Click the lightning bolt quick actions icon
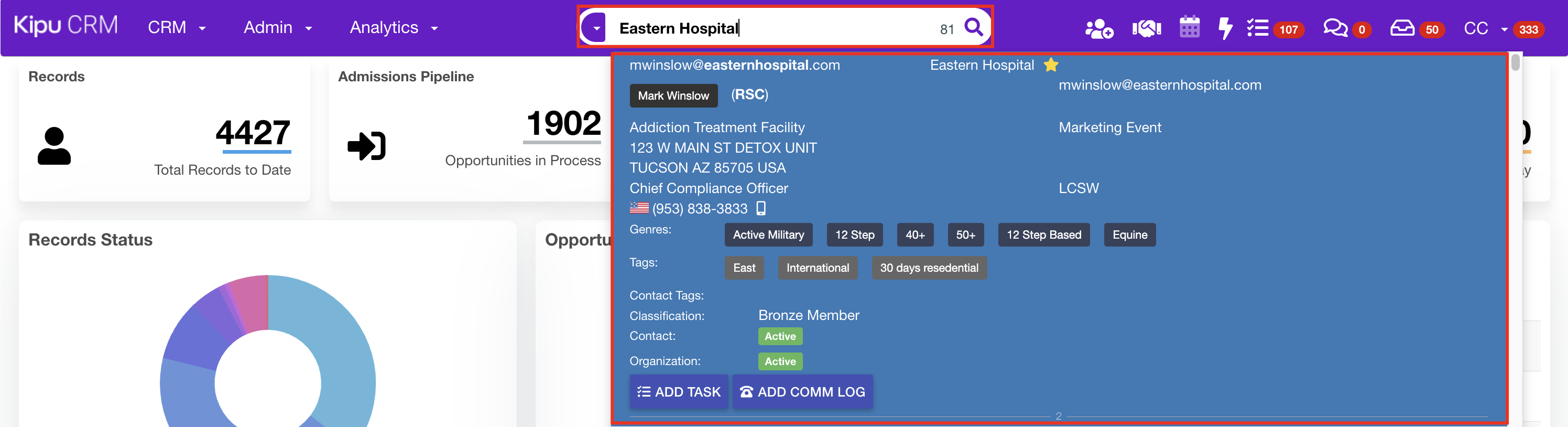 click(x=1225, y=29)
